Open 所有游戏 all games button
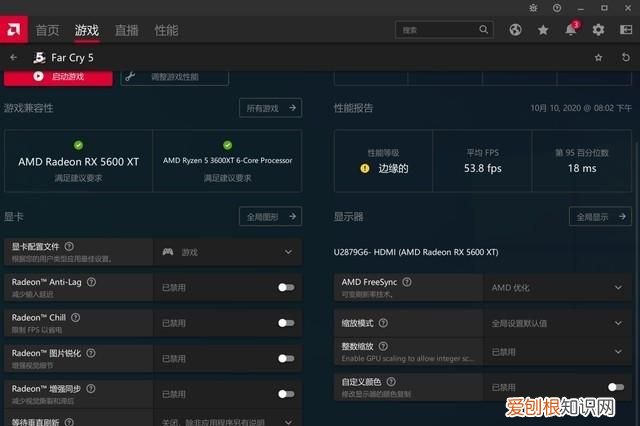Image resolution: width=640 pixels, height=426 pixels. click(271, 108)
